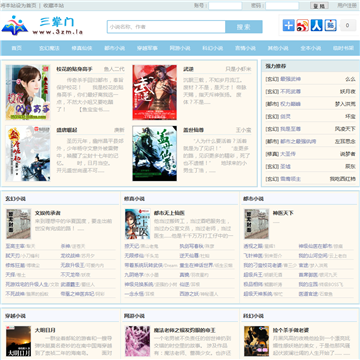Click the 收藏本站 bookmark link
Screen dimensions: 360x360
[x=54, y=6]
